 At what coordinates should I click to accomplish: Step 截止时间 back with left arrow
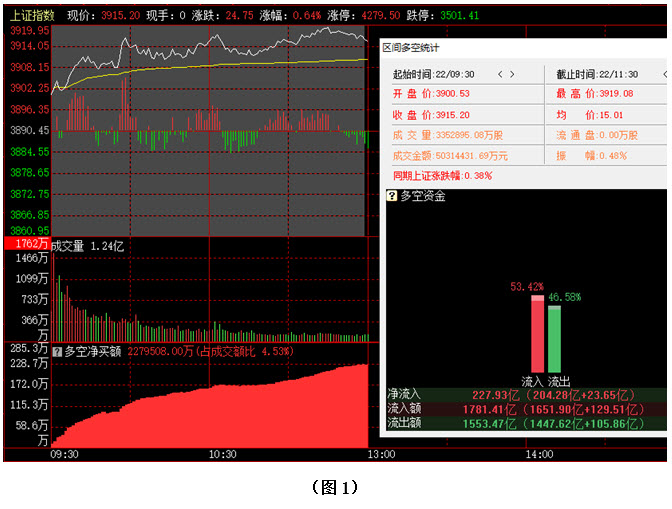pos(649,74)
